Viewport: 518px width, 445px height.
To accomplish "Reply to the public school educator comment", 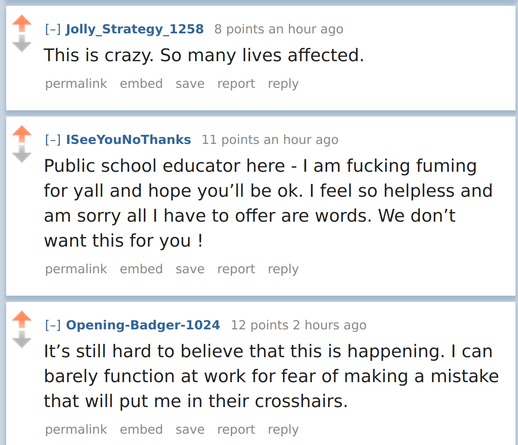I will coord(283,269).
